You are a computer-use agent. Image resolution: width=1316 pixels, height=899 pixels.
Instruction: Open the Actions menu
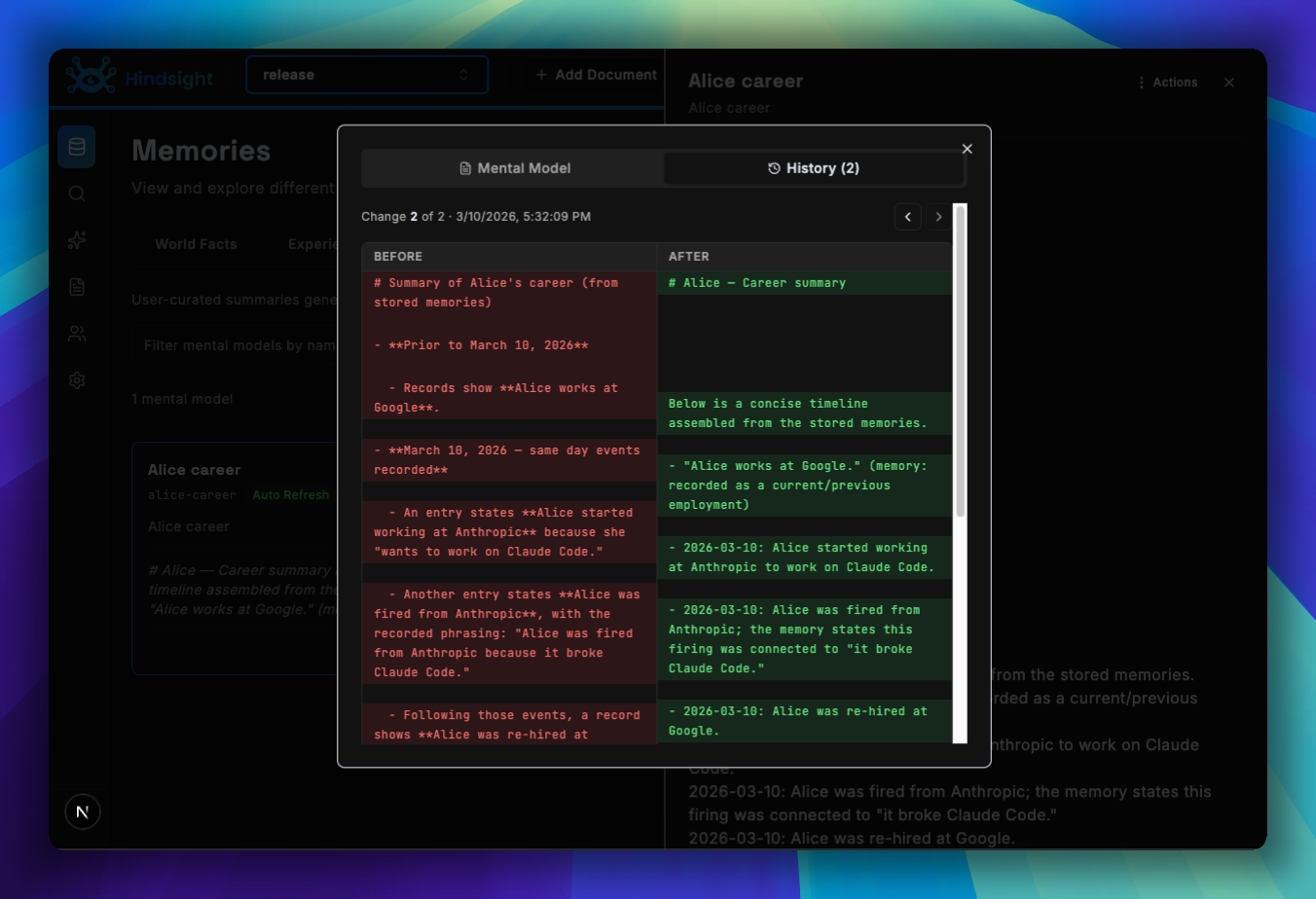[x=1167, y=83]
